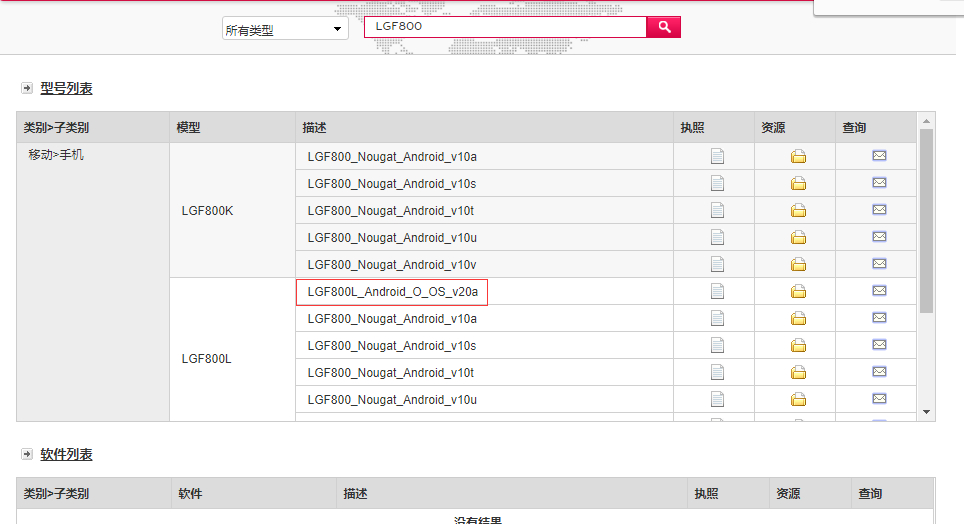Click the 型号列表 heading link

point(67,89)
